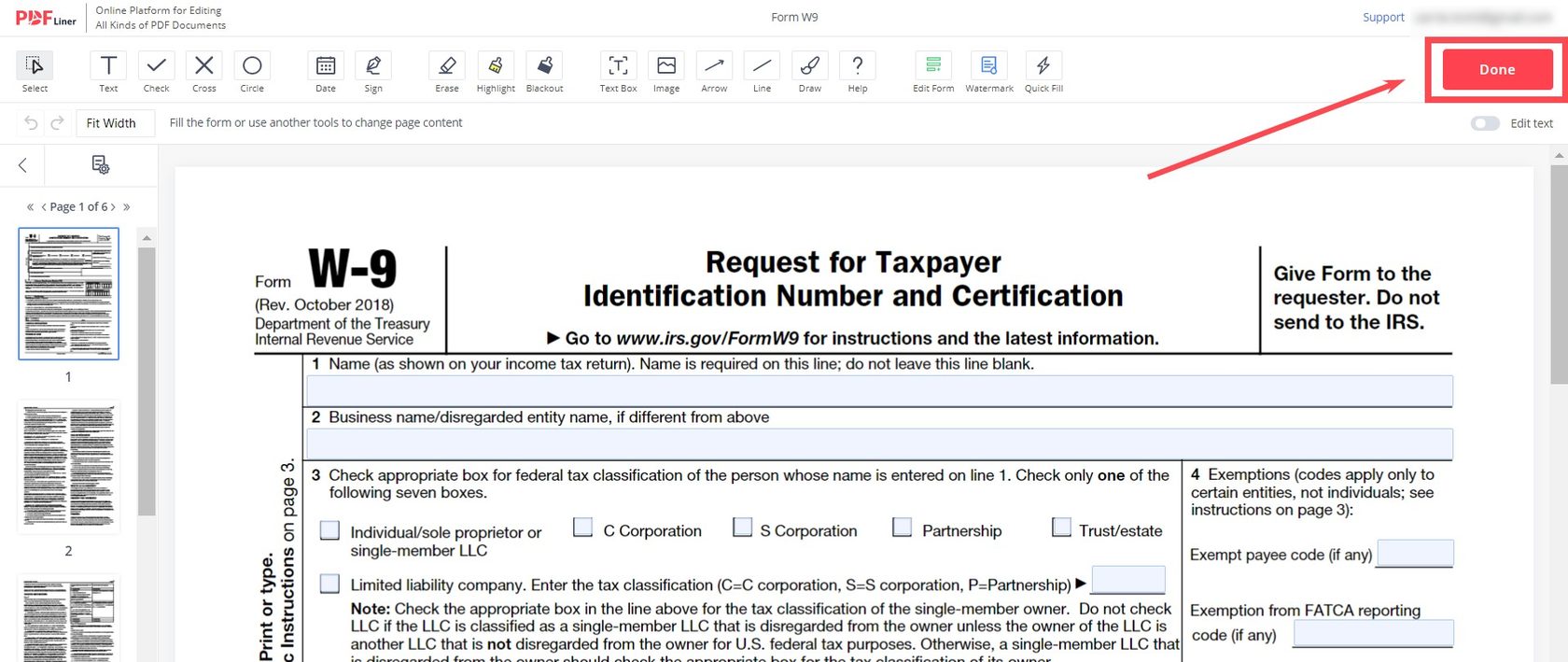Activate the Highlight tool
Image resolution: width=1568 pixels, height=662 pixels.
496,72
